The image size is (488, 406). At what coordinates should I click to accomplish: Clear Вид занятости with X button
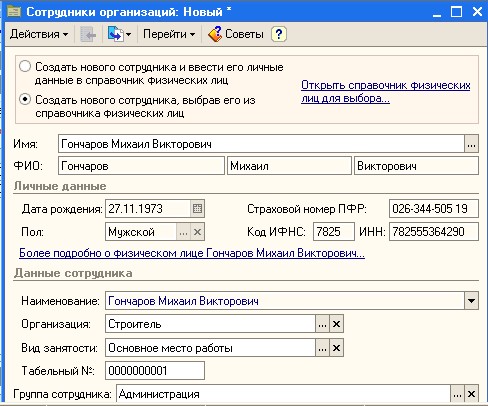tap(336, 348)
